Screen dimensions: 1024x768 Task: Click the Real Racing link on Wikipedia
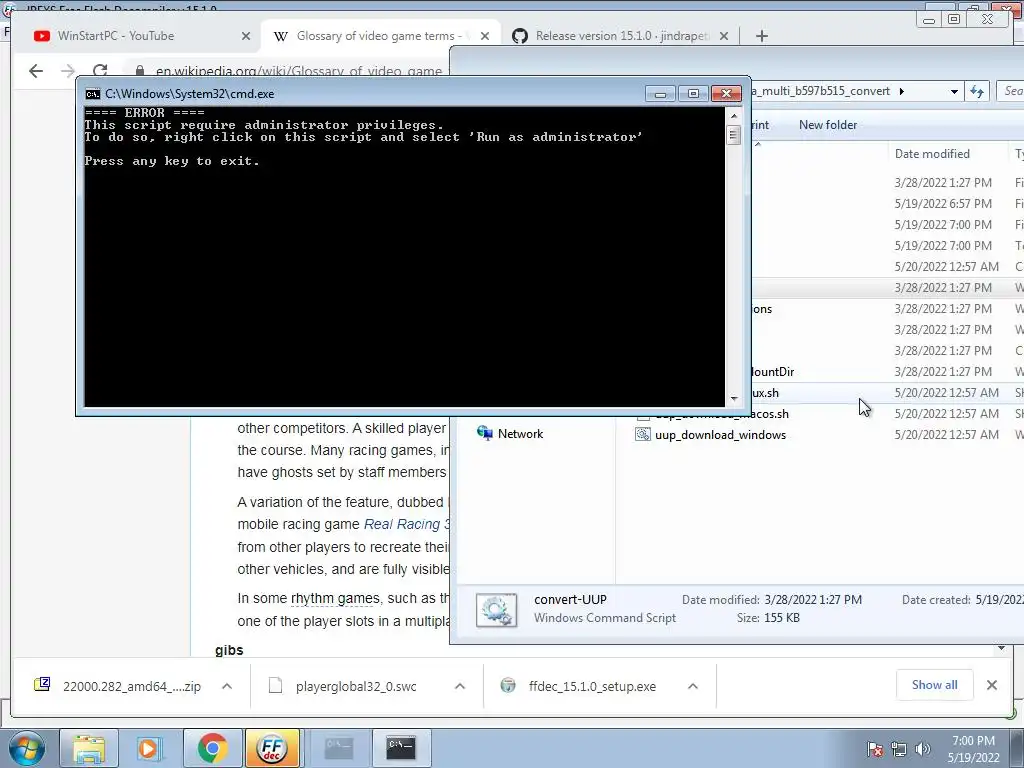[406, 524]
